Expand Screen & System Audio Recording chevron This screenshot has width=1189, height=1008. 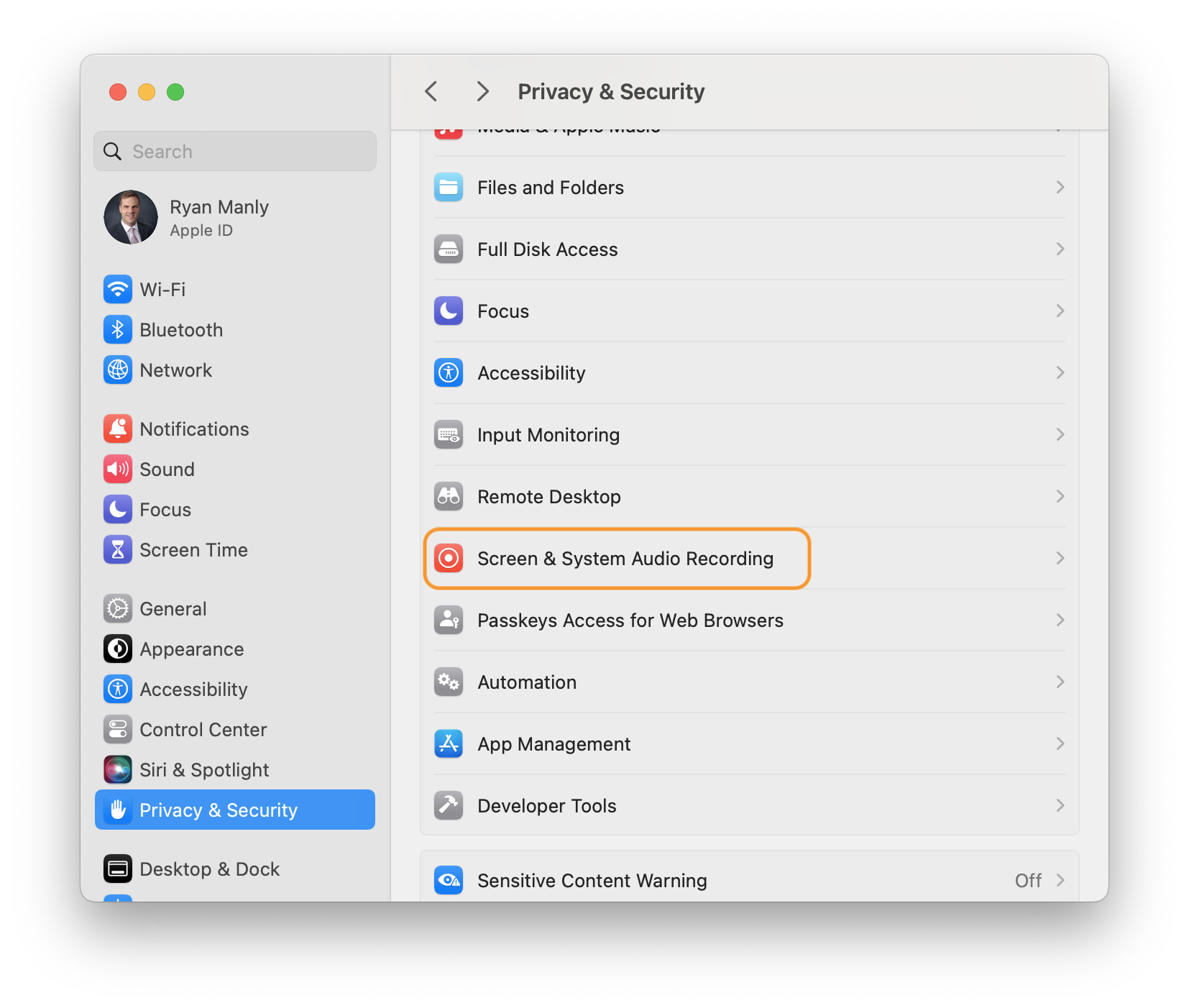pyautogui.click(x=1060, y=559)
